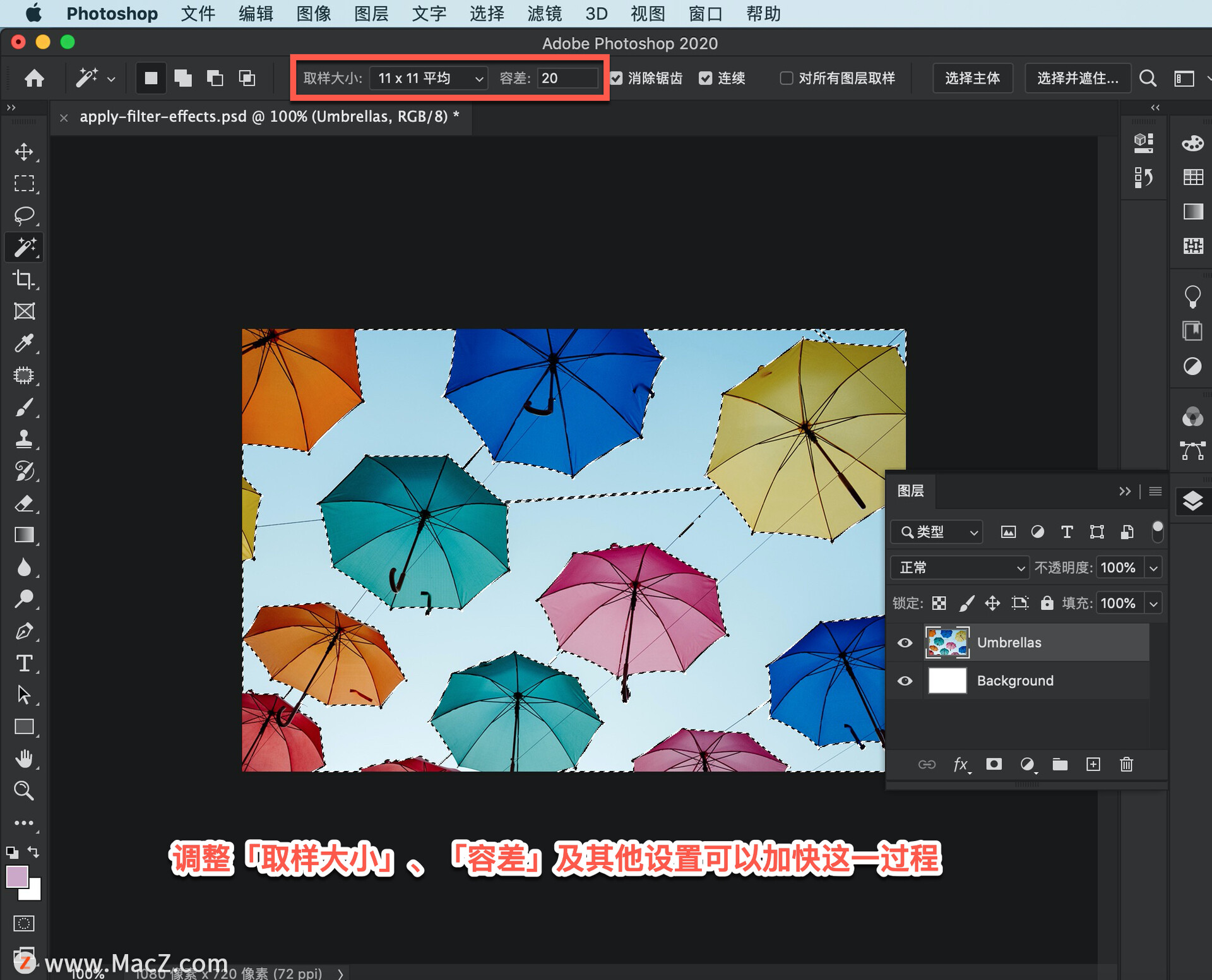Select the Eraser tool
Image resolution: width=1212 pixels, height=980 pixels.
pos(24,503)
